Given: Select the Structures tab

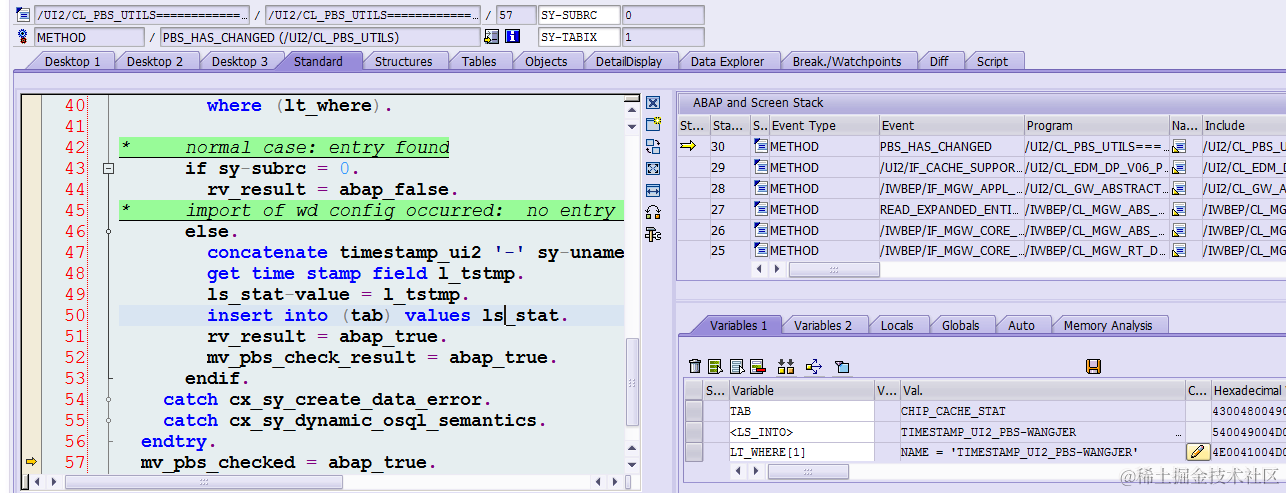Looking at the screenshot, I should click(x=403, y=61).
